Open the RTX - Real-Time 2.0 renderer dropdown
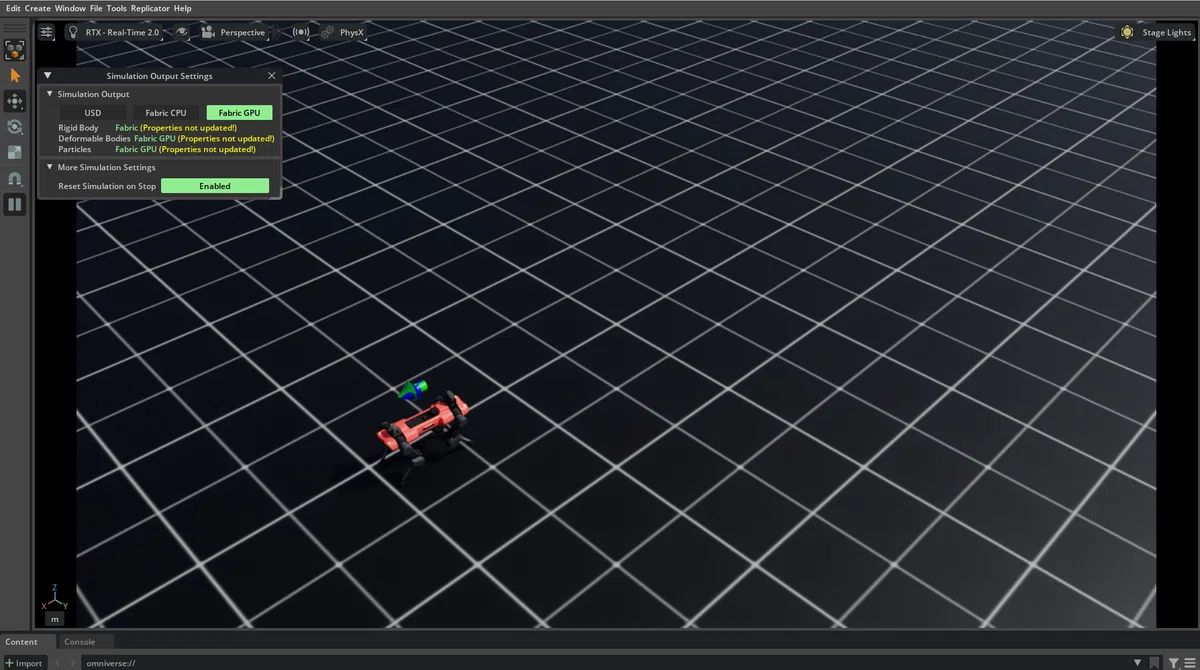 122,32
